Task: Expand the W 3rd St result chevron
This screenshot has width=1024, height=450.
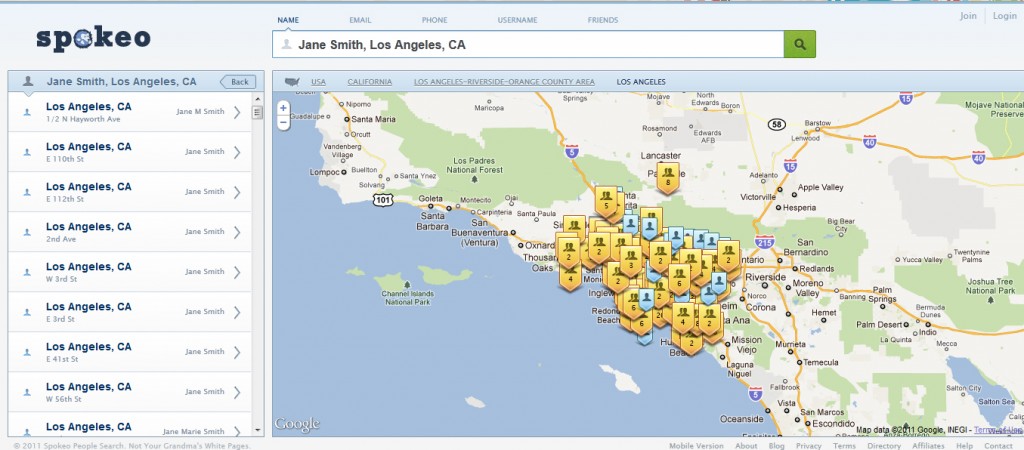Action: (236, 272)
